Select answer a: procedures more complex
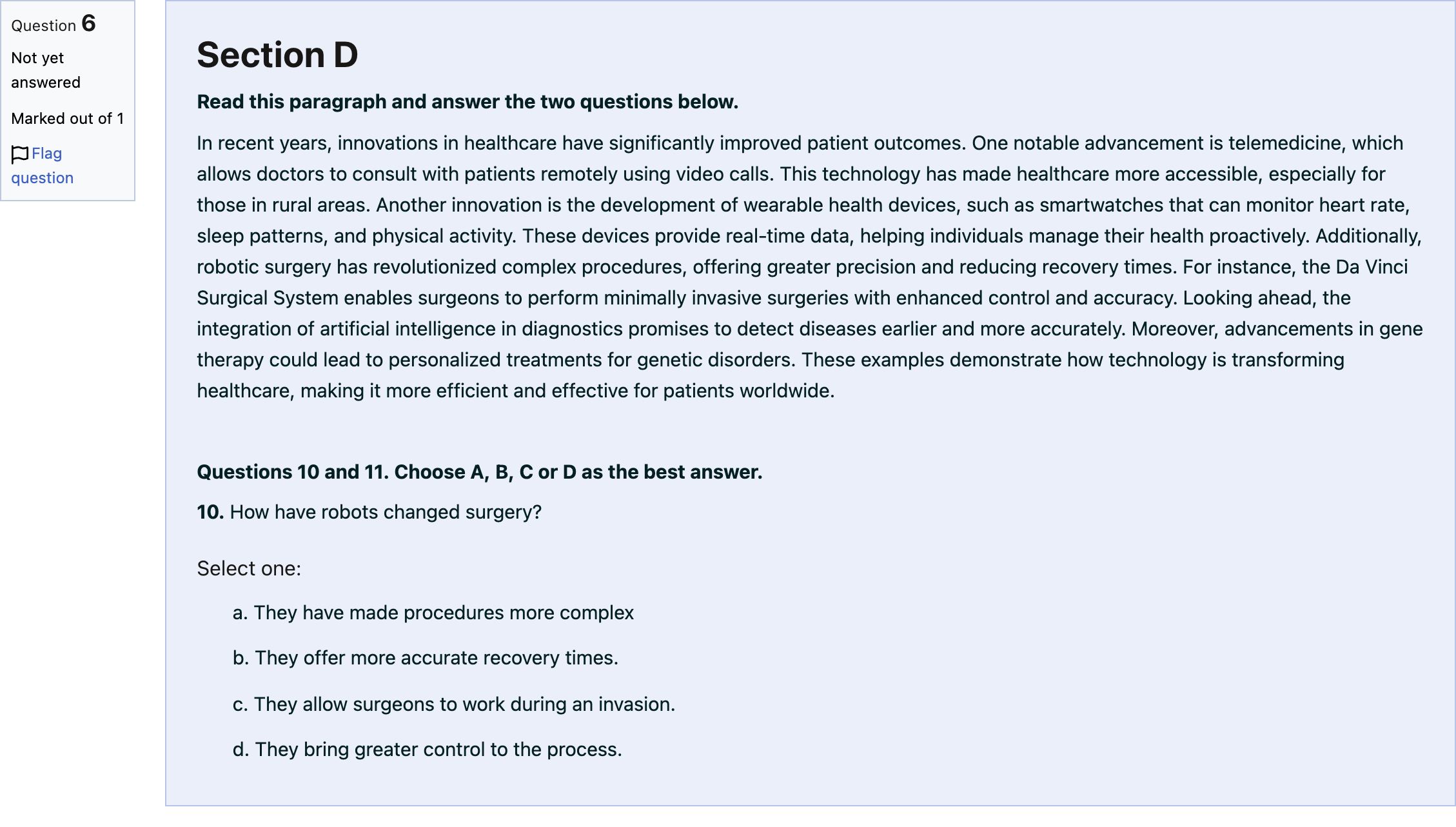1456x827 pixels. (x=433, y=612)
